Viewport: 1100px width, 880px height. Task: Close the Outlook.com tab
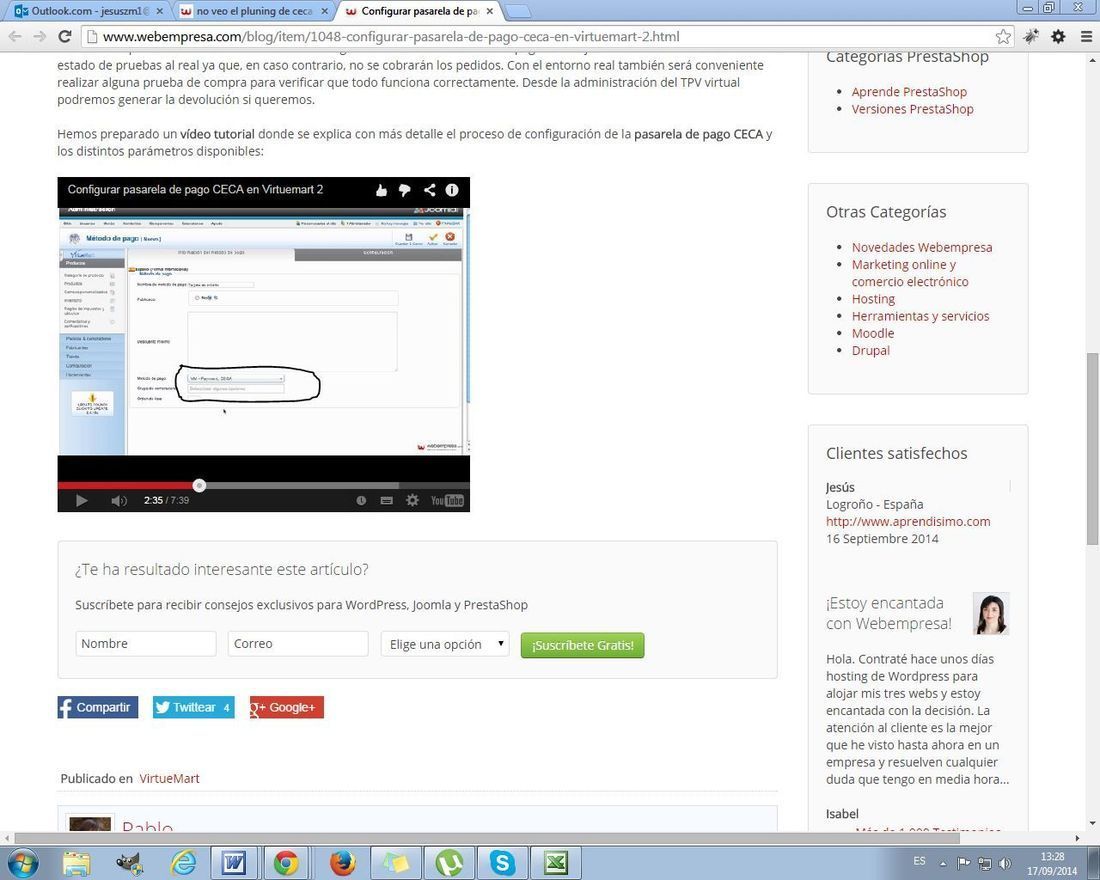coord(159,11)
